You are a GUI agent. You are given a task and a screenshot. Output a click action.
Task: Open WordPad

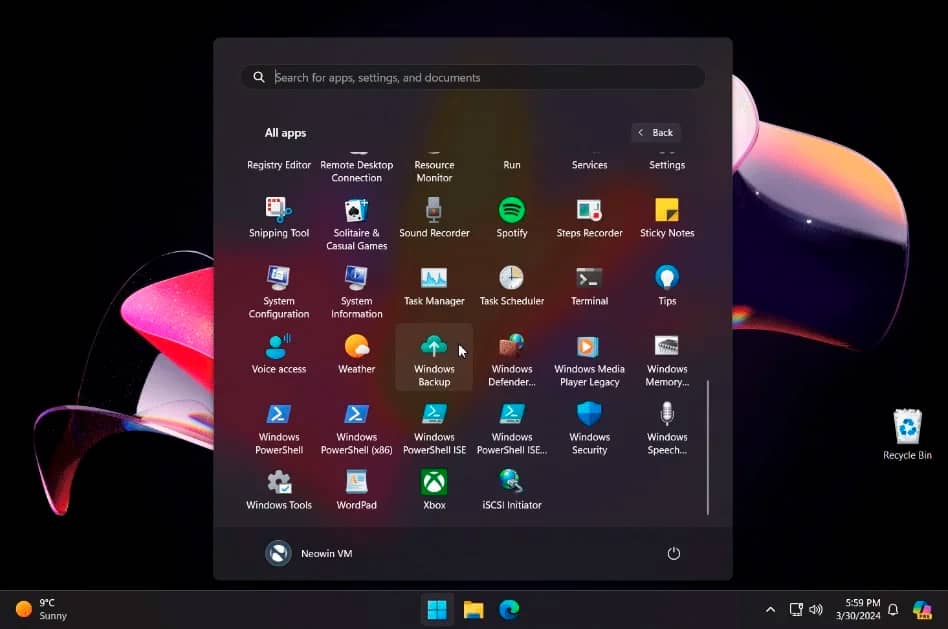click(x=357, y=489)
